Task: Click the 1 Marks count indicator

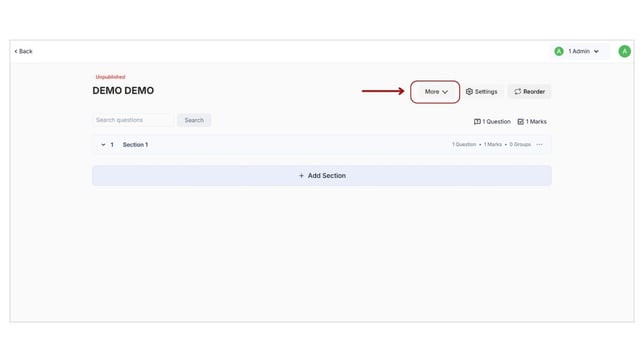Action: tap(532, 122)
